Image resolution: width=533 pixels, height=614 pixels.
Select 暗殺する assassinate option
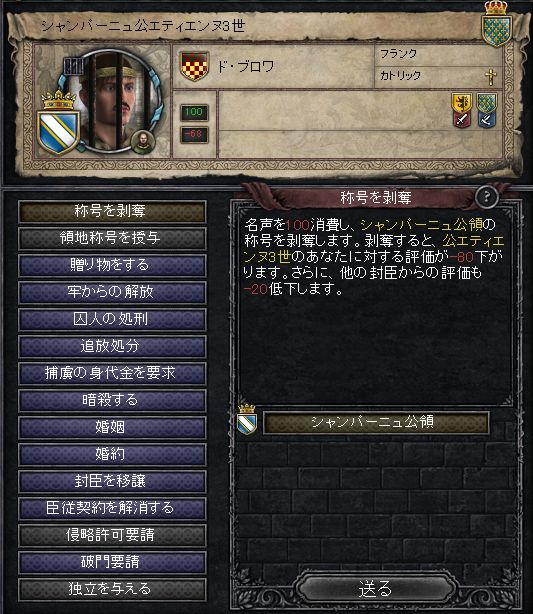click(112, 401)
